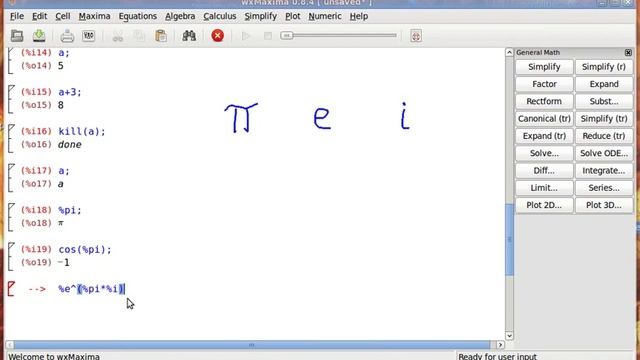
Task: Click the Expand (tr) button
Action: click(x=544, y=136)
